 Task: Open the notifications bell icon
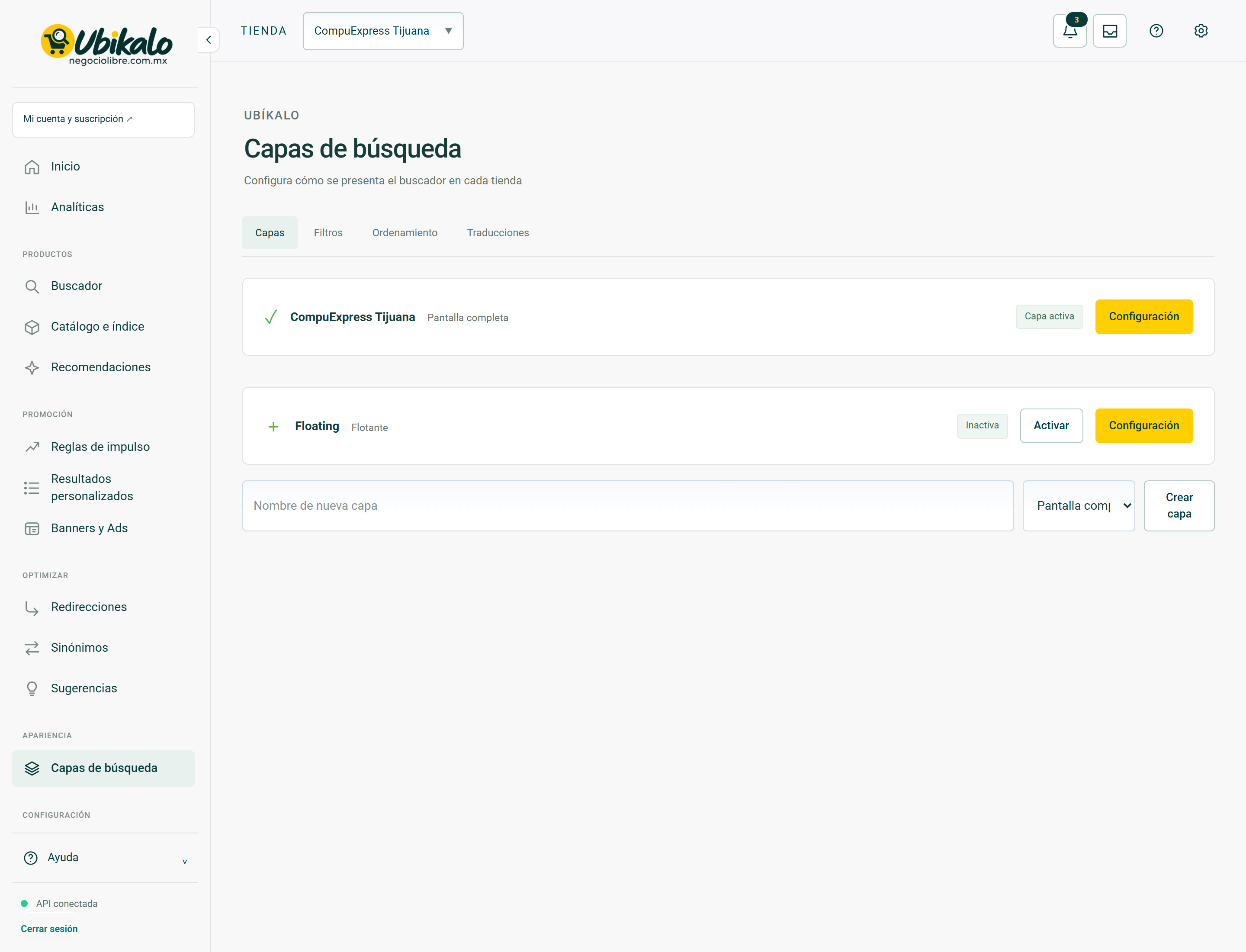1069,31
